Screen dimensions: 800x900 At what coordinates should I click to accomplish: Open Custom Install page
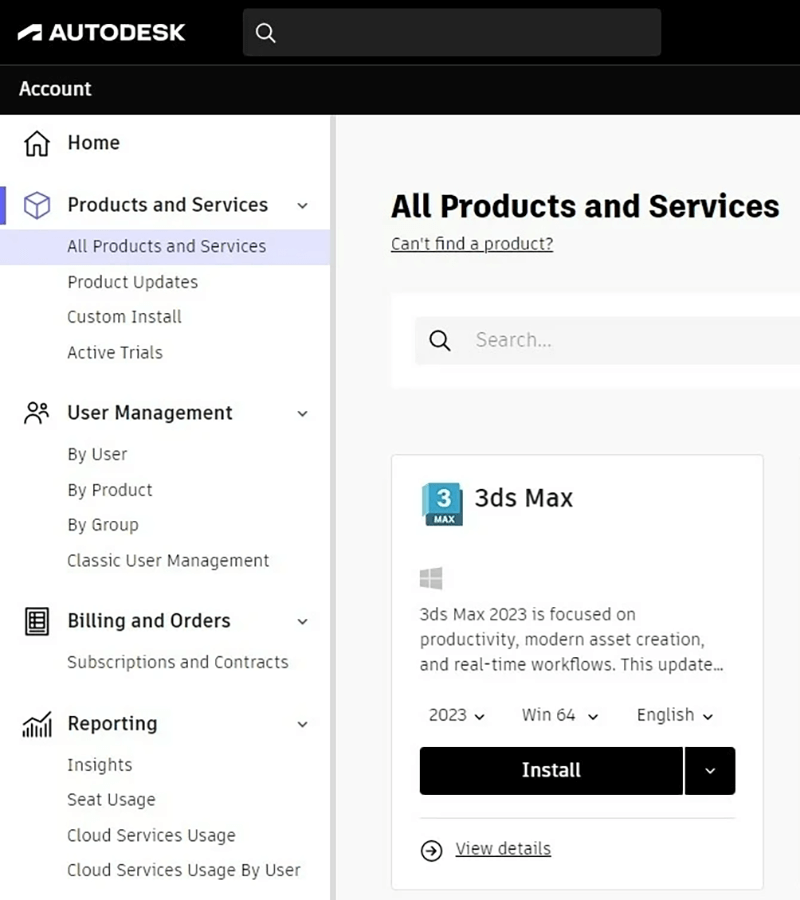pyautogui.click(x=124, y=317)
